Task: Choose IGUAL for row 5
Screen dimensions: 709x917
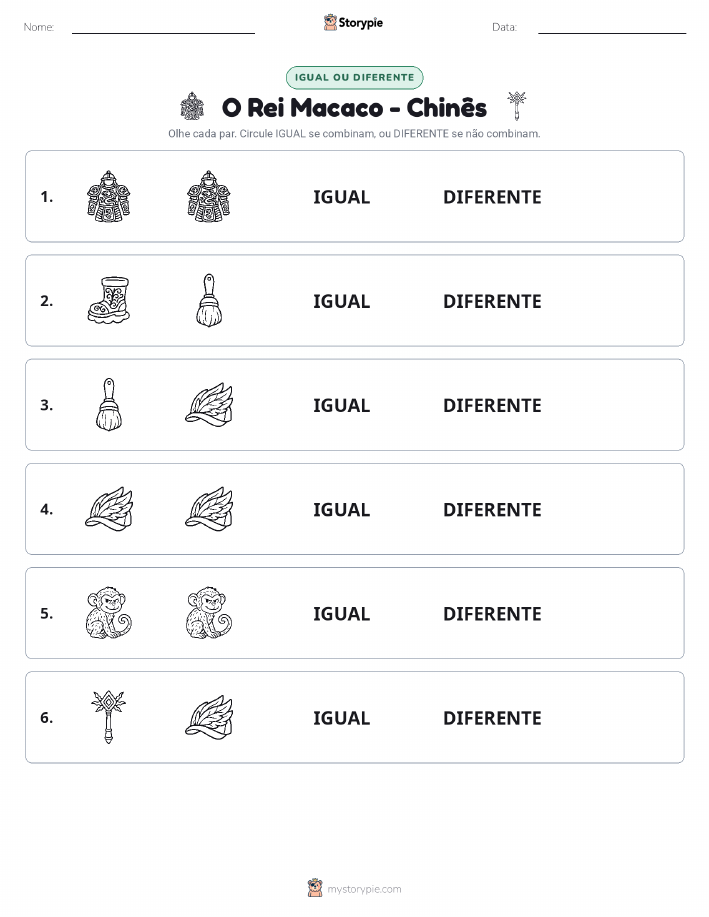Action: pyautogui.click(x=342, y=613)
